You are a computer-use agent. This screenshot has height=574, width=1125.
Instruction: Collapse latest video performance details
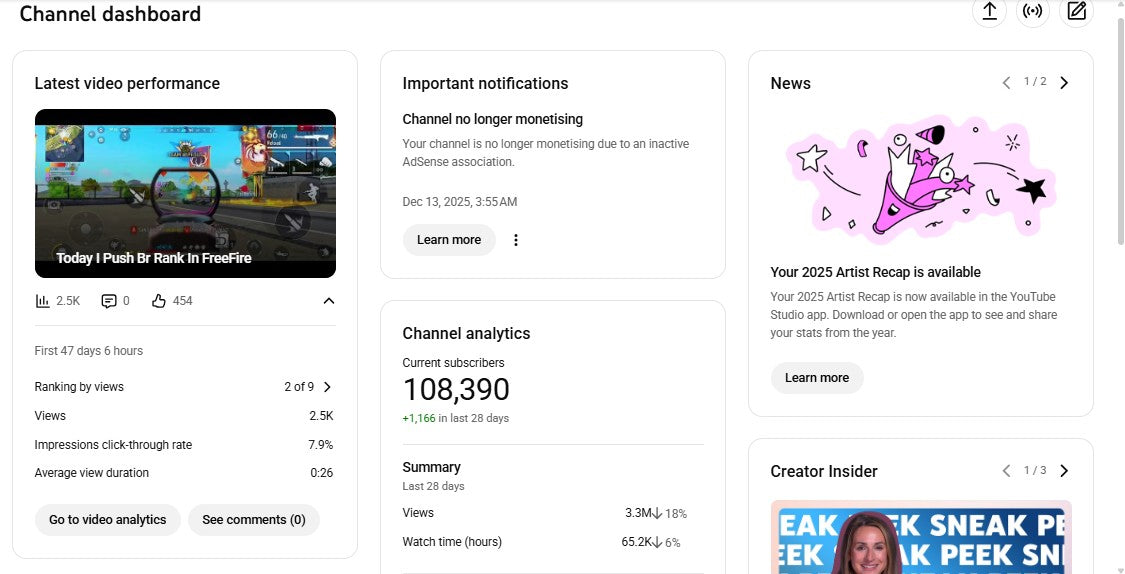tap(328, 301)
